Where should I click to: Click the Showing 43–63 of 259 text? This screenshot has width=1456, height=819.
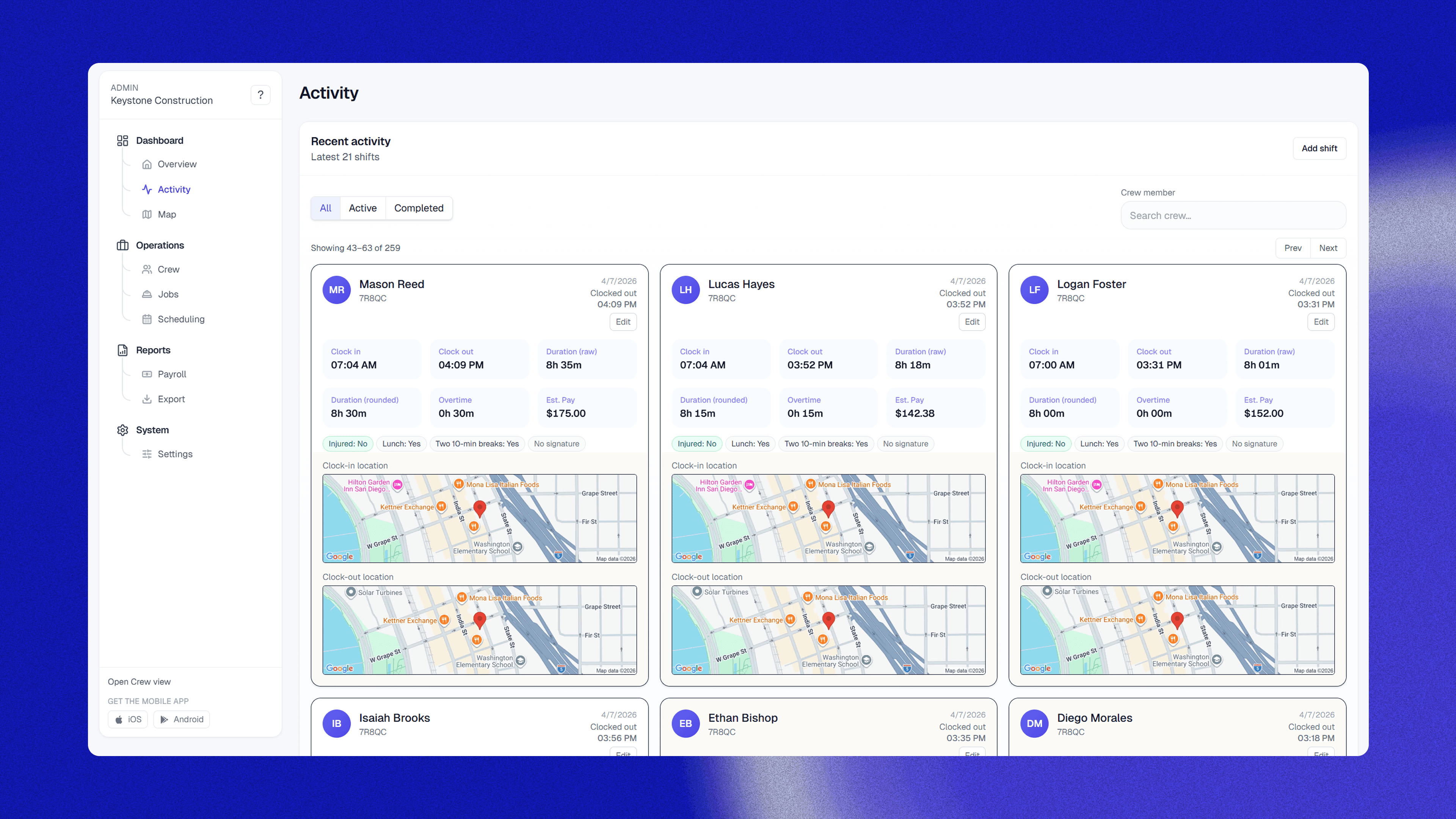pos(356,248)
